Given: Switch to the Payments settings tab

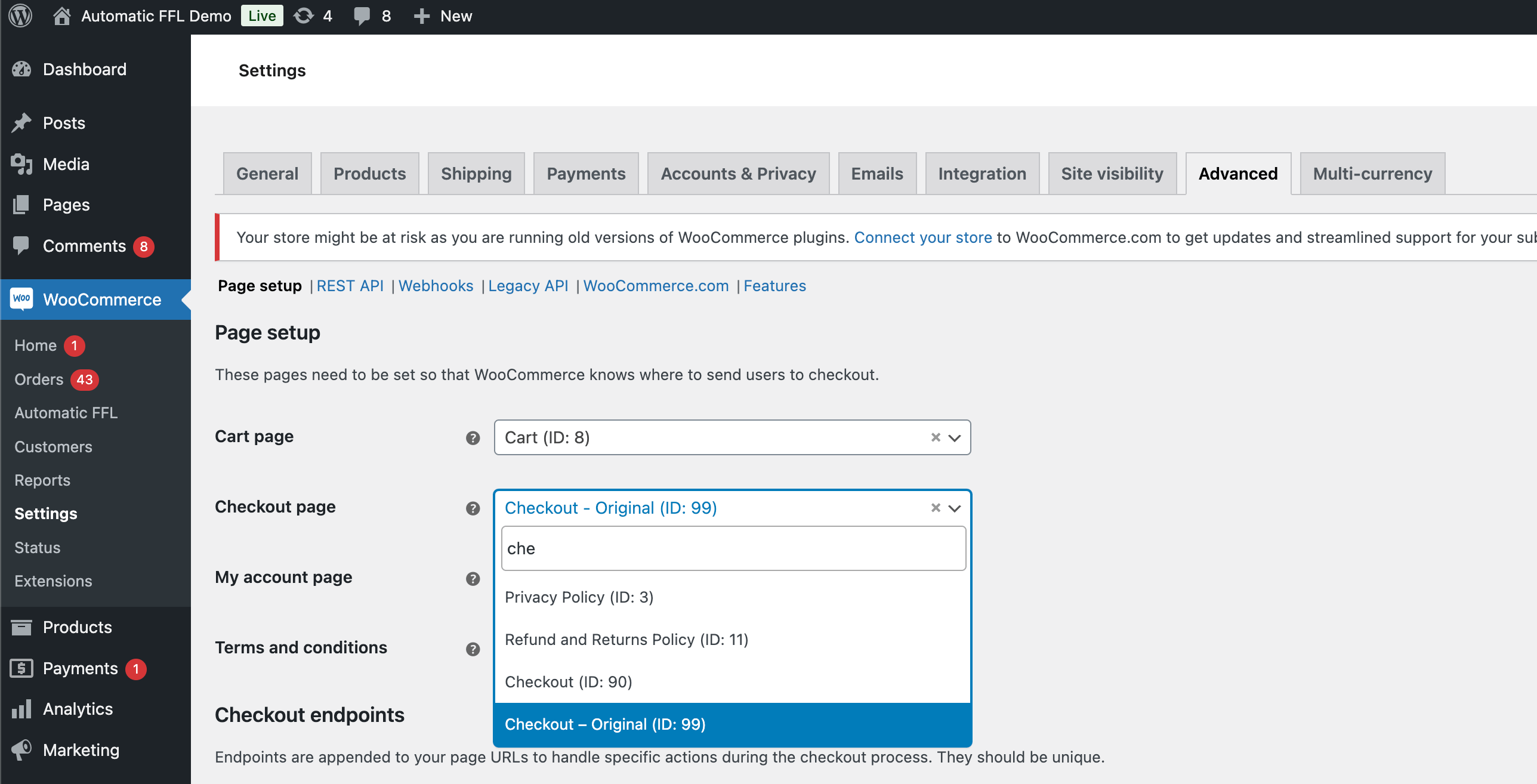Looking at the screenshot, I should pyautogui.click(x=585, y=174).
